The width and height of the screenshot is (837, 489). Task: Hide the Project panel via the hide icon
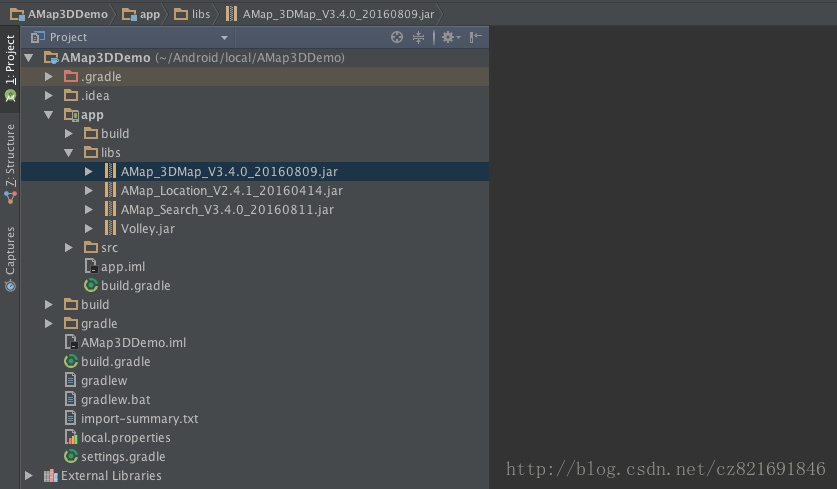click(x=475, y=37)
